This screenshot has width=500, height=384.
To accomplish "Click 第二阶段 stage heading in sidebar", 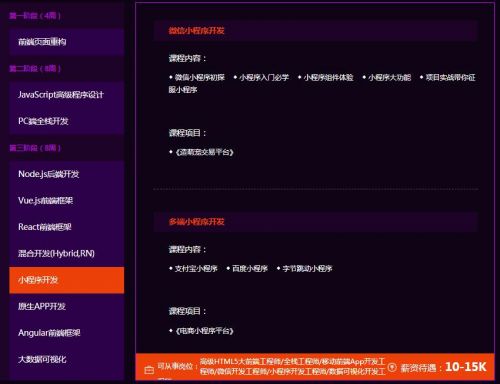I will [x=35, y=68].
